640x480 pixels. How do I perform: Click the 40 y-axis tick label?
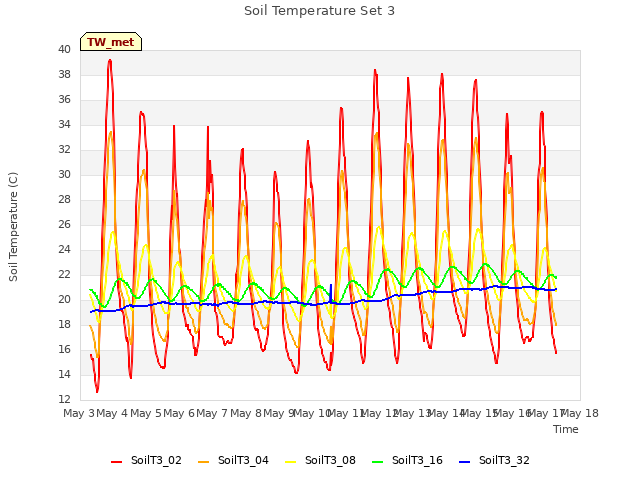coord(64,49)
